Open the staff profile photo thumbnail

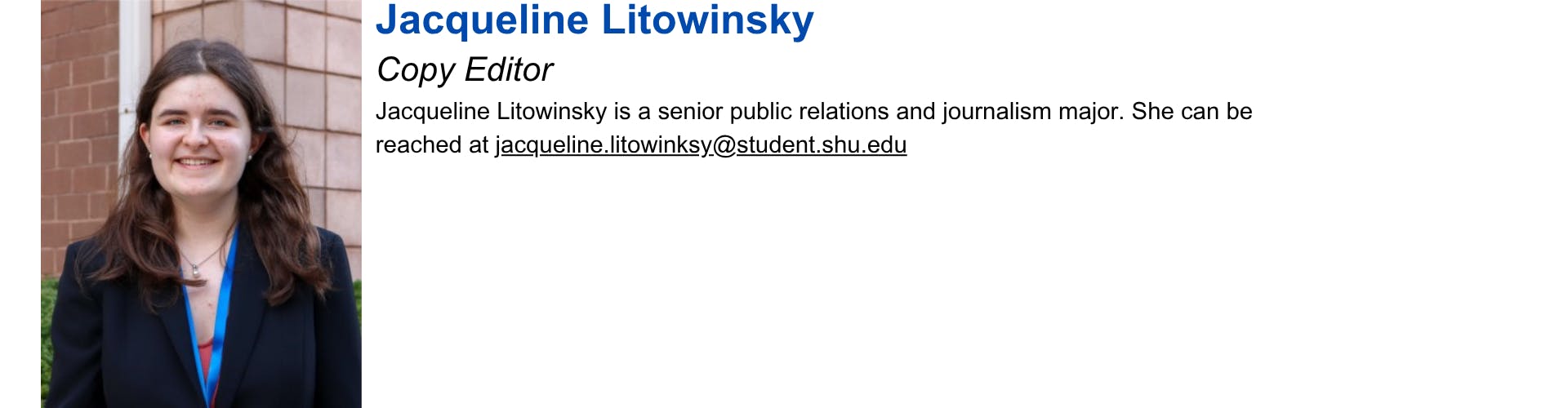coord(201,204)
